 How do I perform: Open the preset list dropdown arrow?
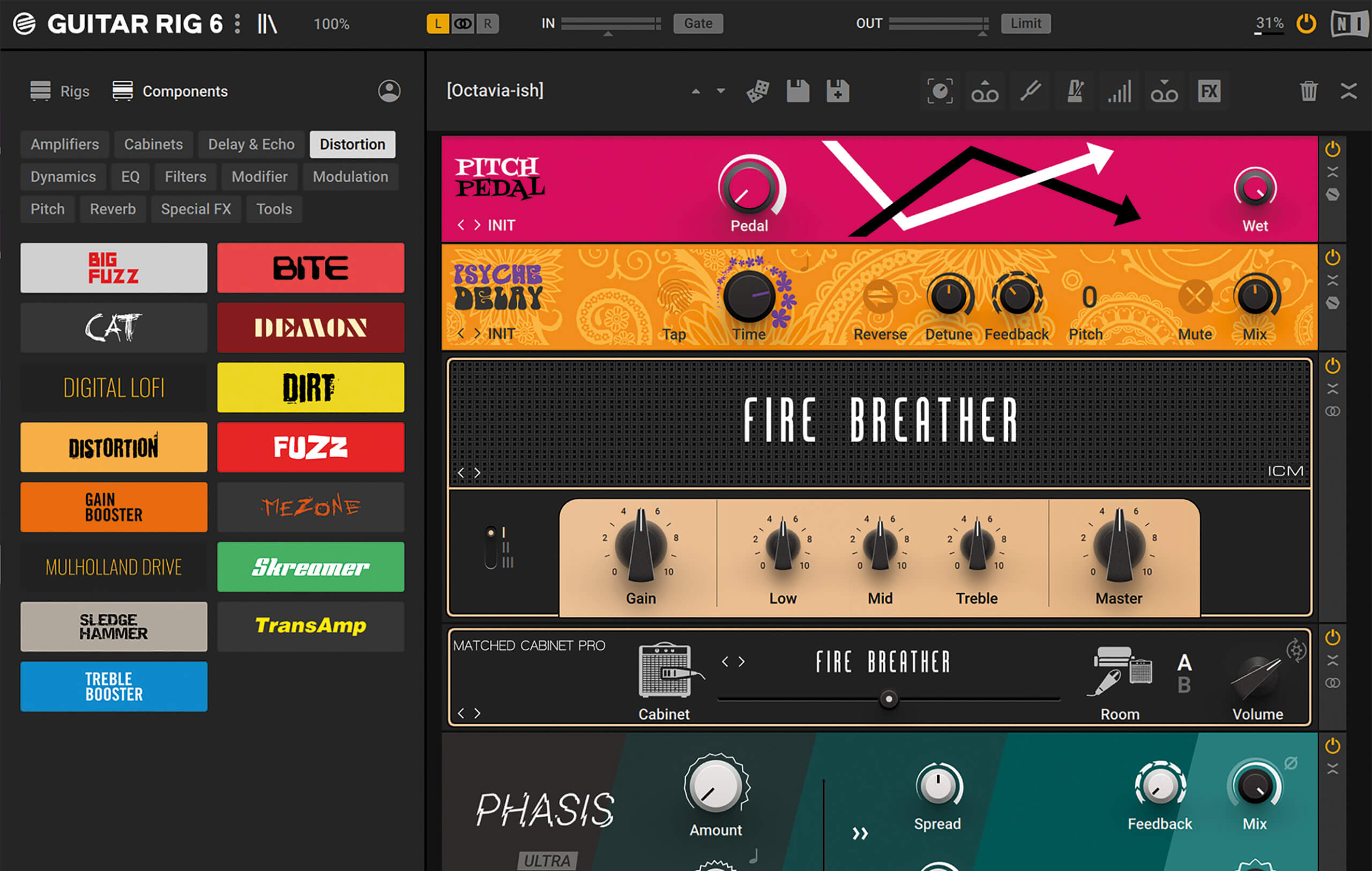click(720, 91)
